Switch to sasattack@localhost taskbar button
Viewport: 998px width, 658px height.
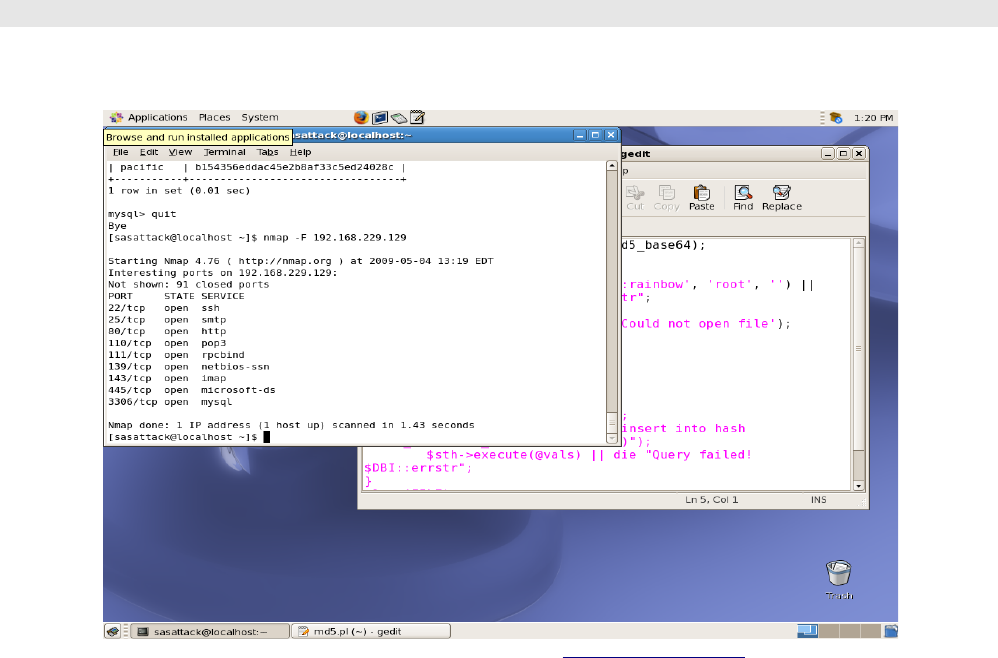(210, 631)
